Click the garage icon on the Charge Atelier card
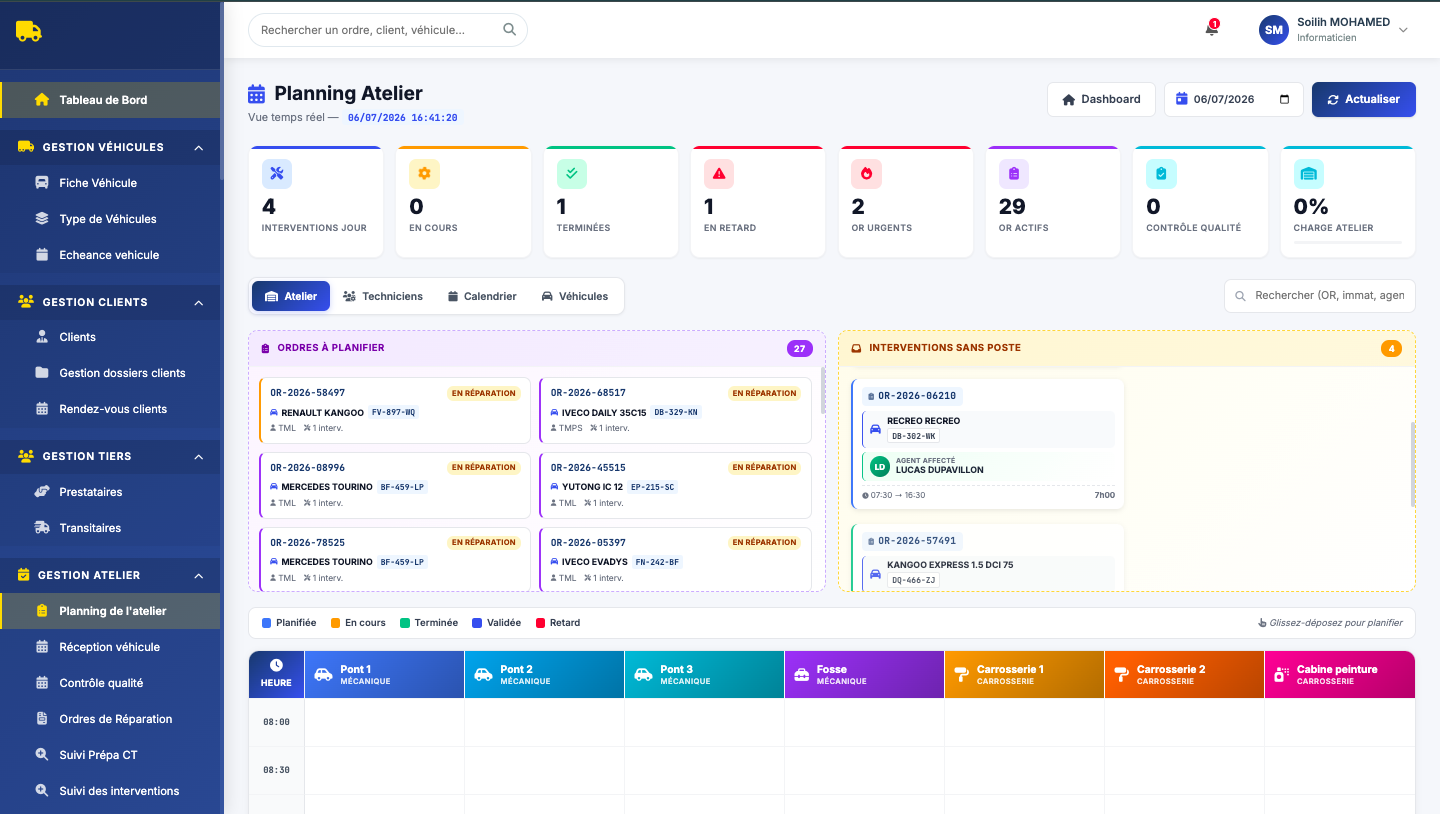Viewport: 1440px width, 814px height. [x=1308, y=174]
